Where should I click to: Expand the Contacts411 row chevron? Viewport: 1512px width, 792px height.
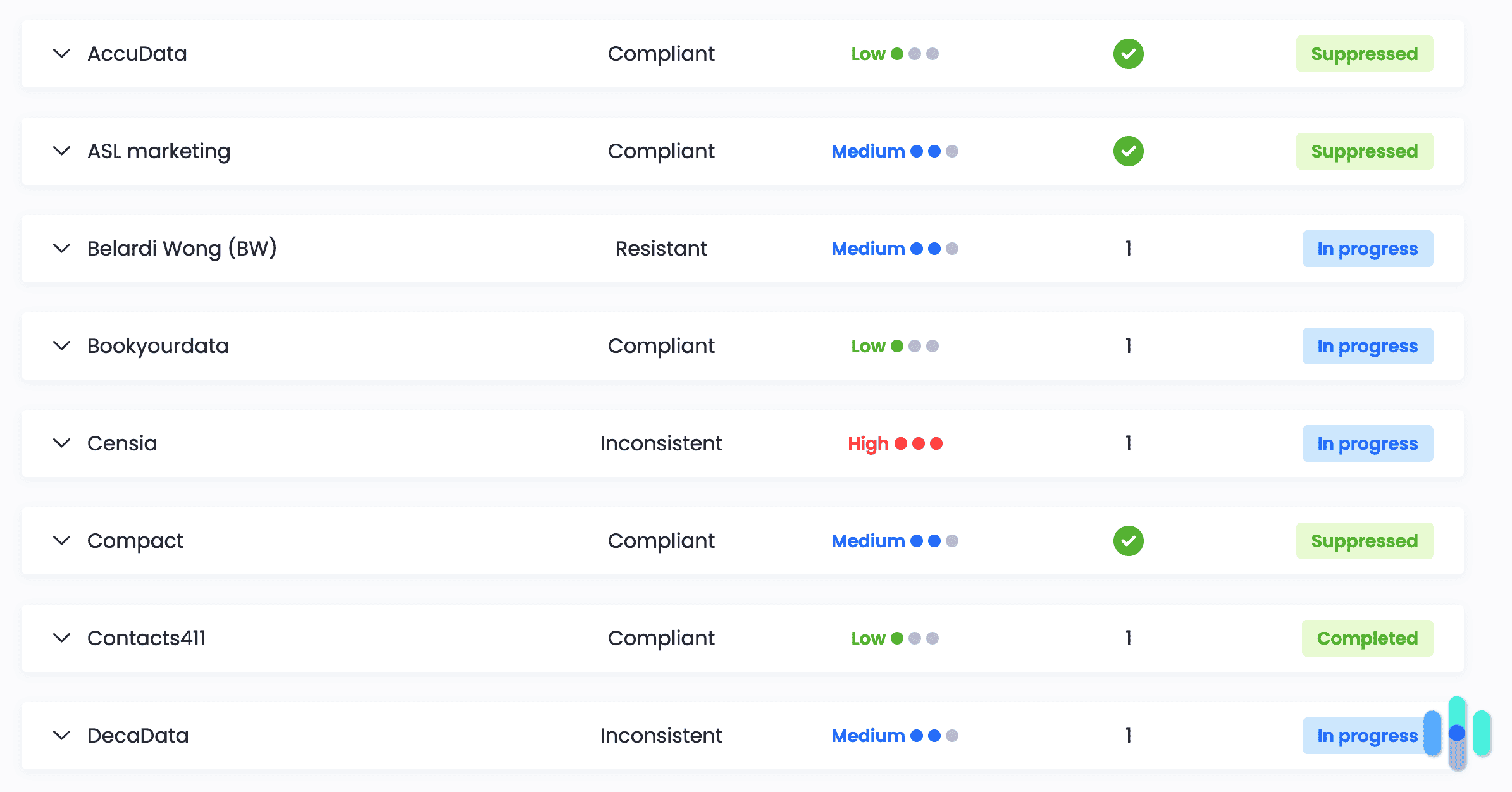click(x=61, y=638)
